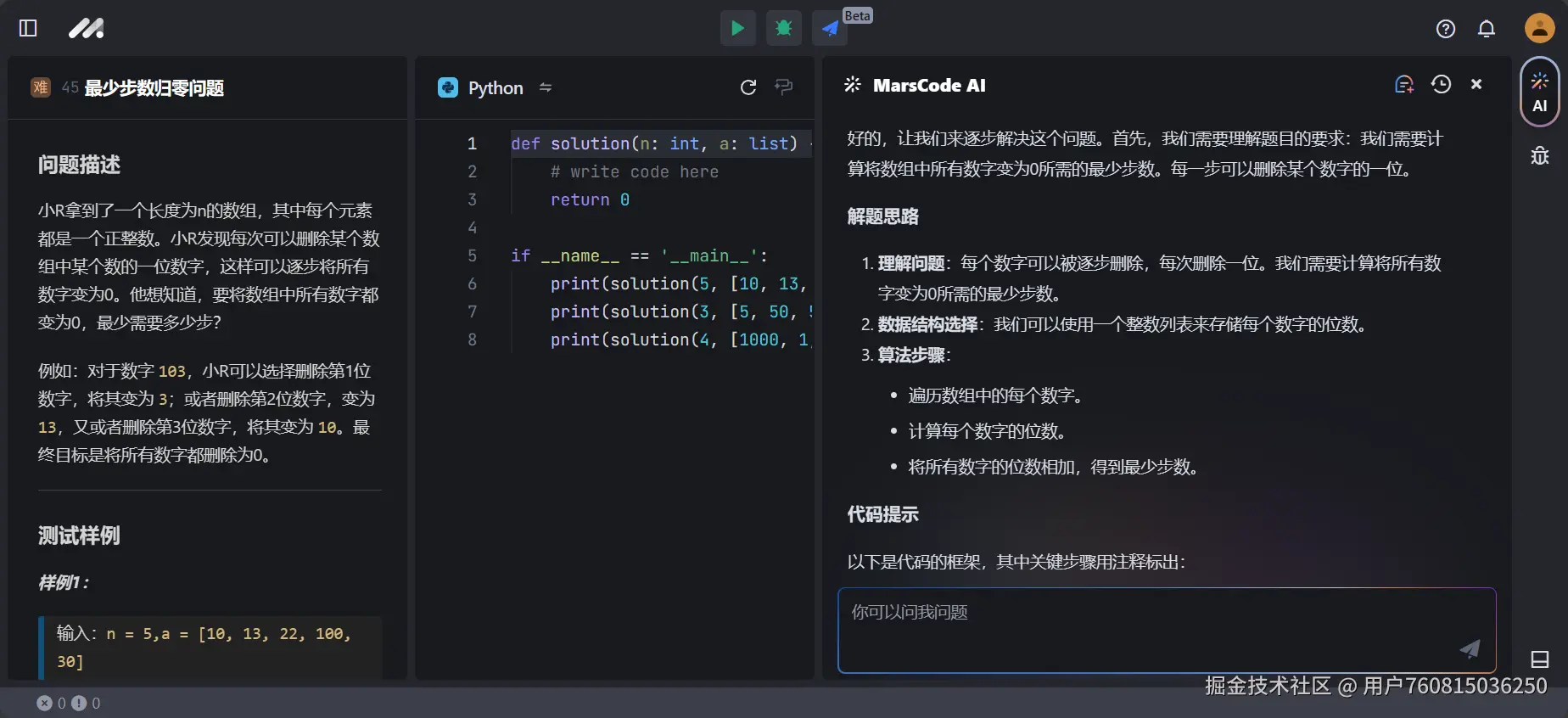
Task: Click bullet 遍历数组中的每个数字
Action: point(995,395)
